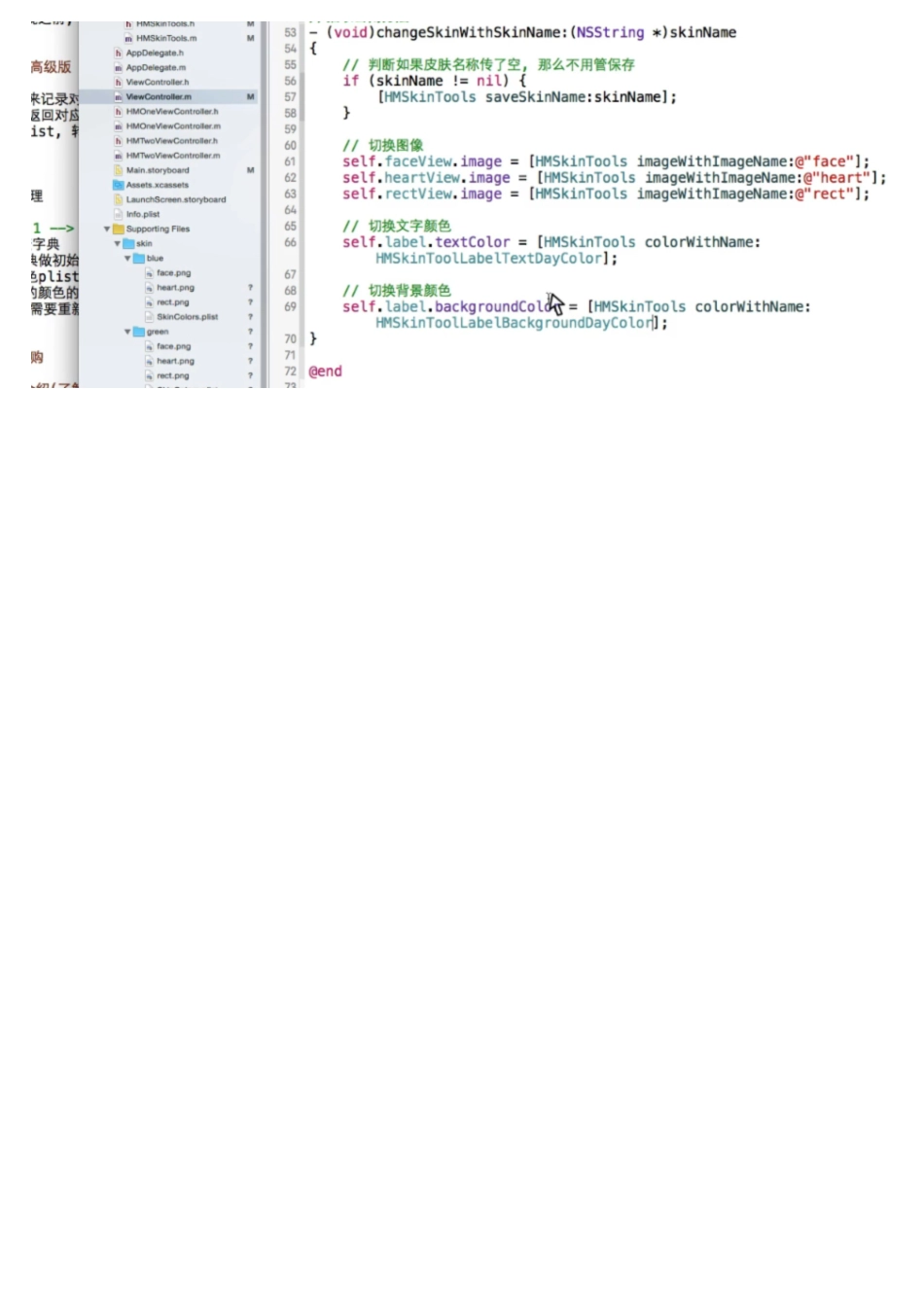The height and width of the screenshot is (1308, 924).
Task: Click the HMSkinTools.m file icon
Action: [128, 38]
